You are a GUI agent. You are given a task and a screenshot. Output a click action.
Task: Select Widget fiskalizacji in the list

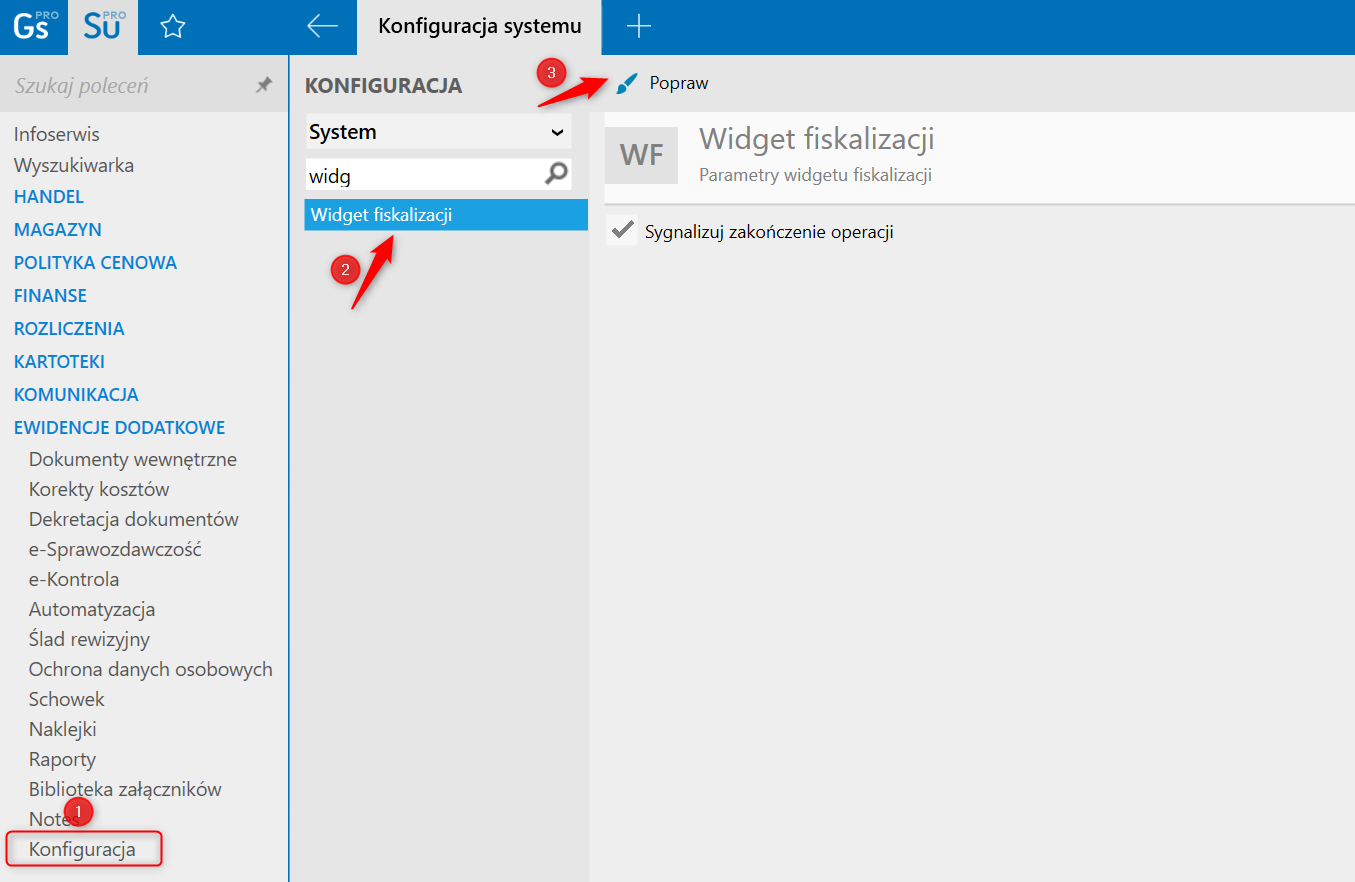coord(446,215)
